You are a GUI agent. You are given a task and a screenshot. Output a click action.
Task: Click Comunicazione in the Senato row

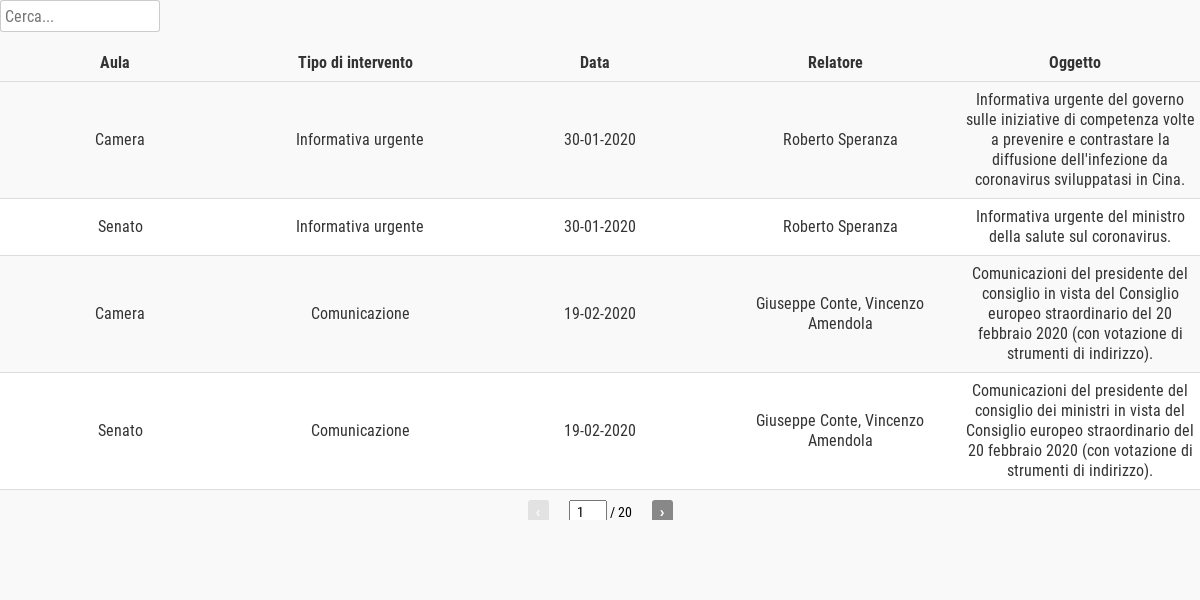point(360,431)
